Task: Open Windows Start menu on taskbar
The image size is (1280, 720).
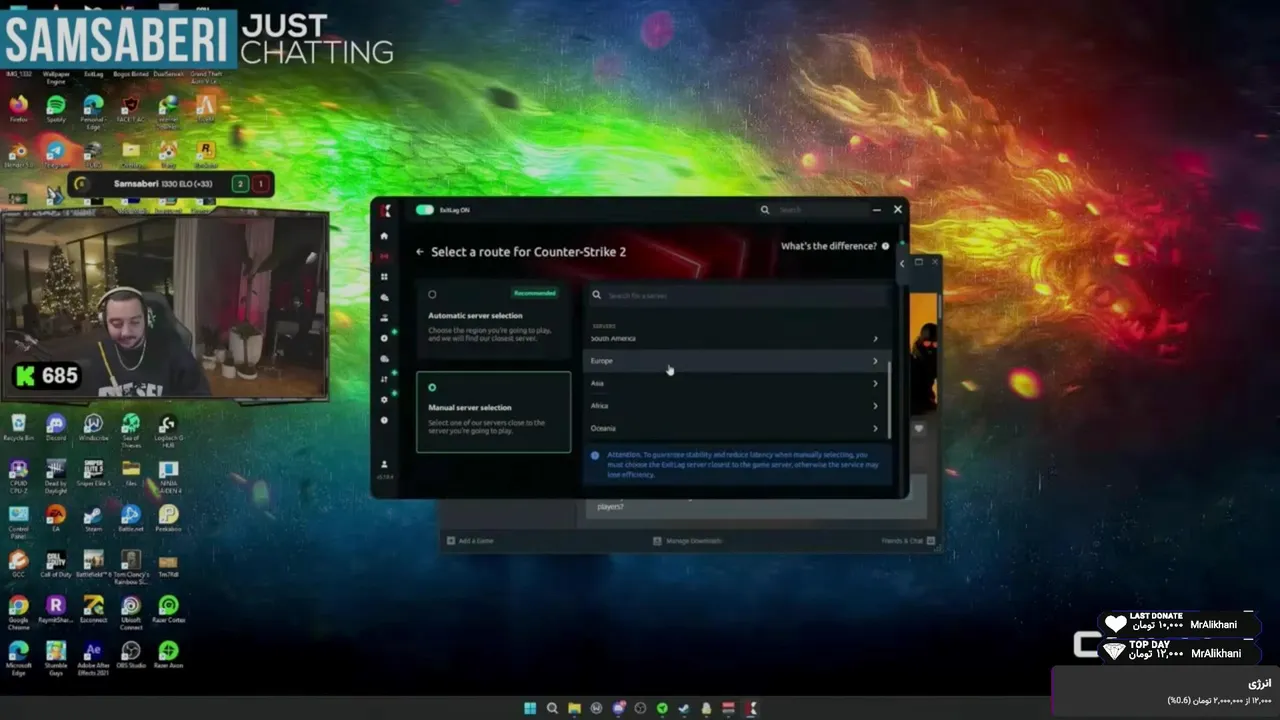Action: [530, 708]
